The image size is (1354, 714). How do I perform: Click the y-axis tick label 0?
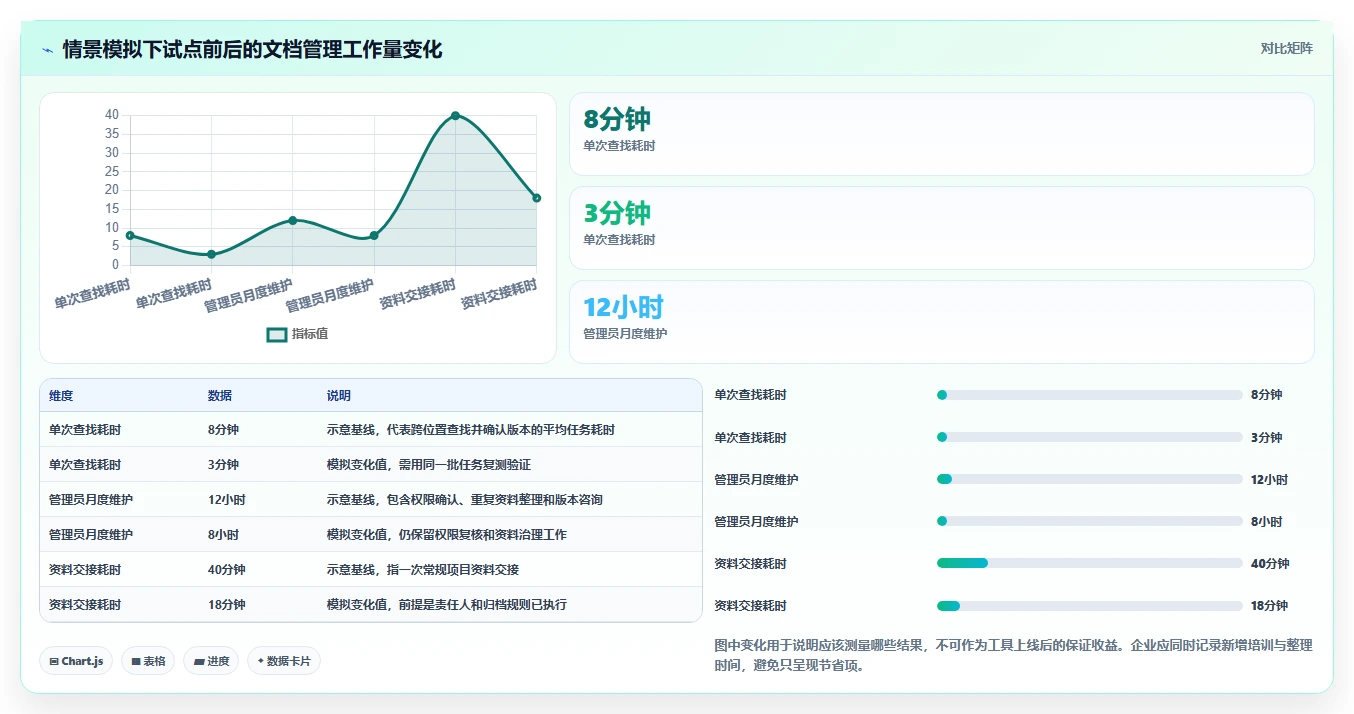116,265
